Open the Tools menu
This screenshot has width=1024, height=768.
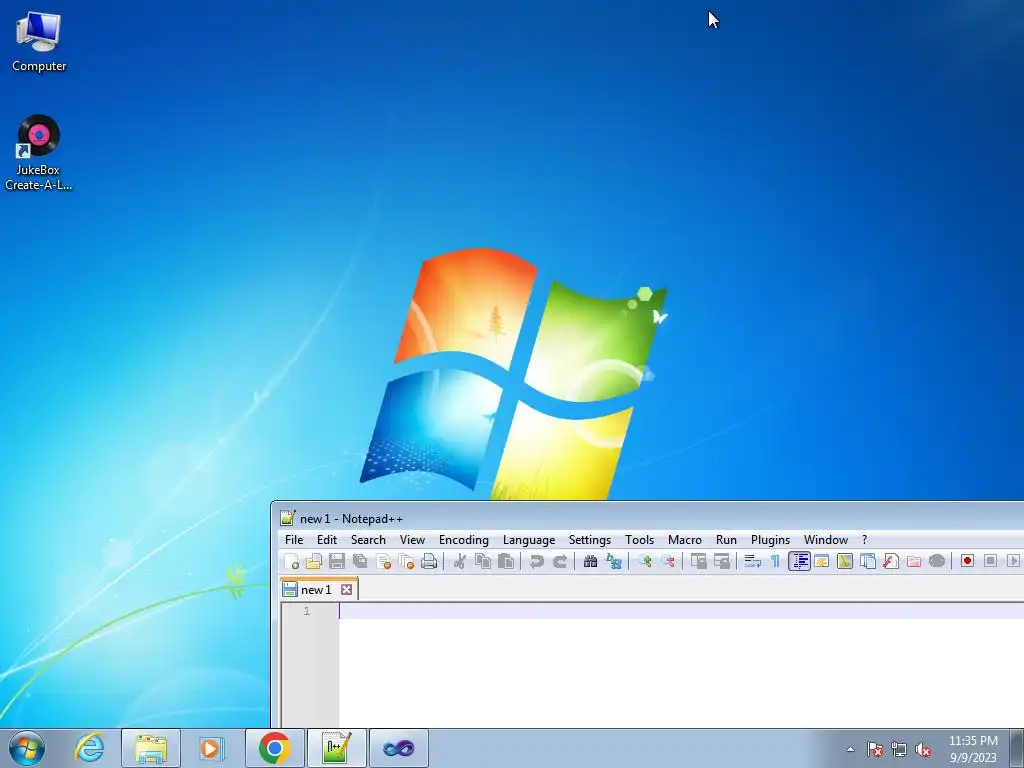[639, 540]
